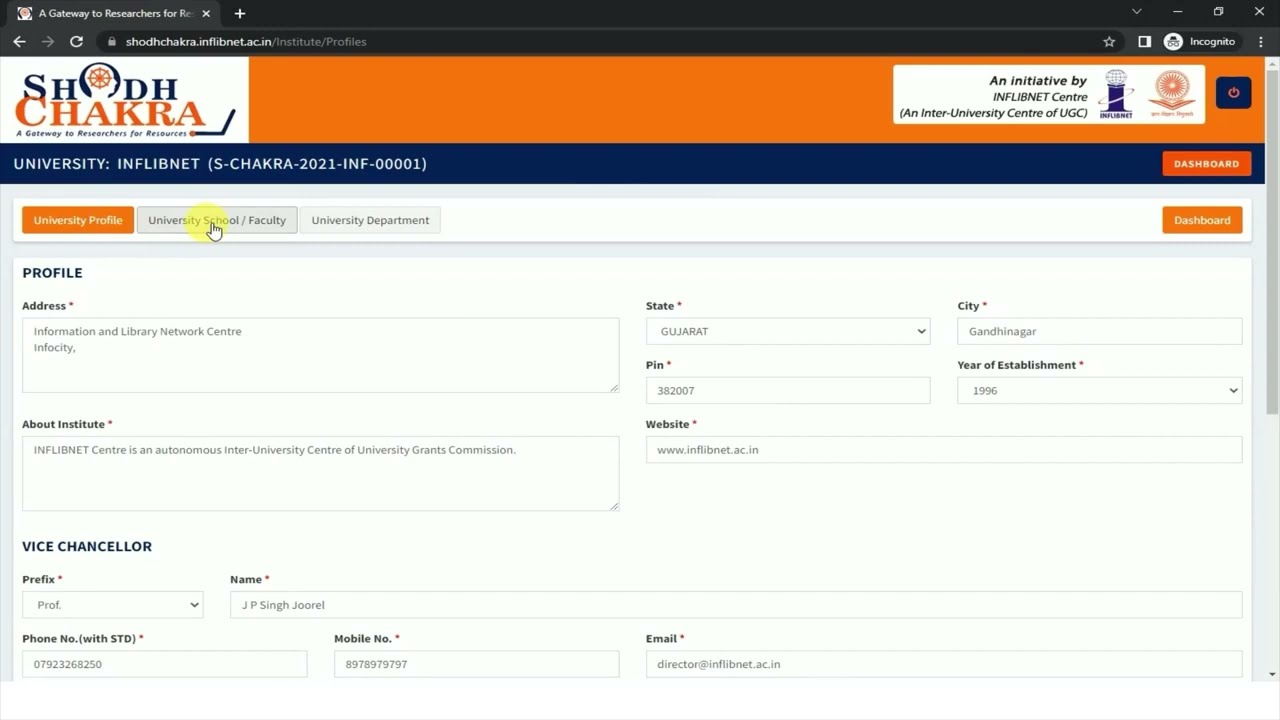
Task: Click the Incognito profile icon
Action: coord(1173,42)
